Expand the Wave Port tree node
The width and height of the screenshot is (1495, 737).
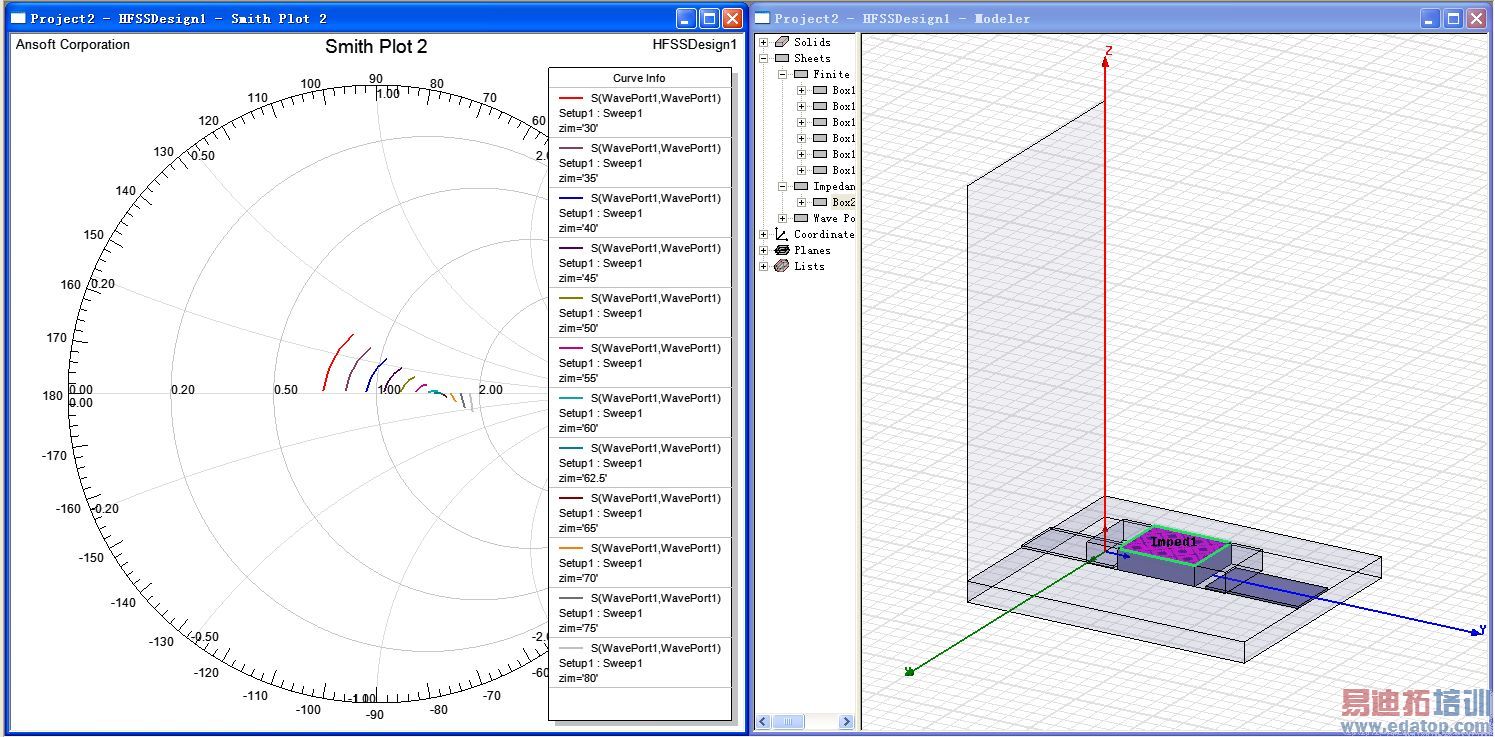tap(783, 218)
